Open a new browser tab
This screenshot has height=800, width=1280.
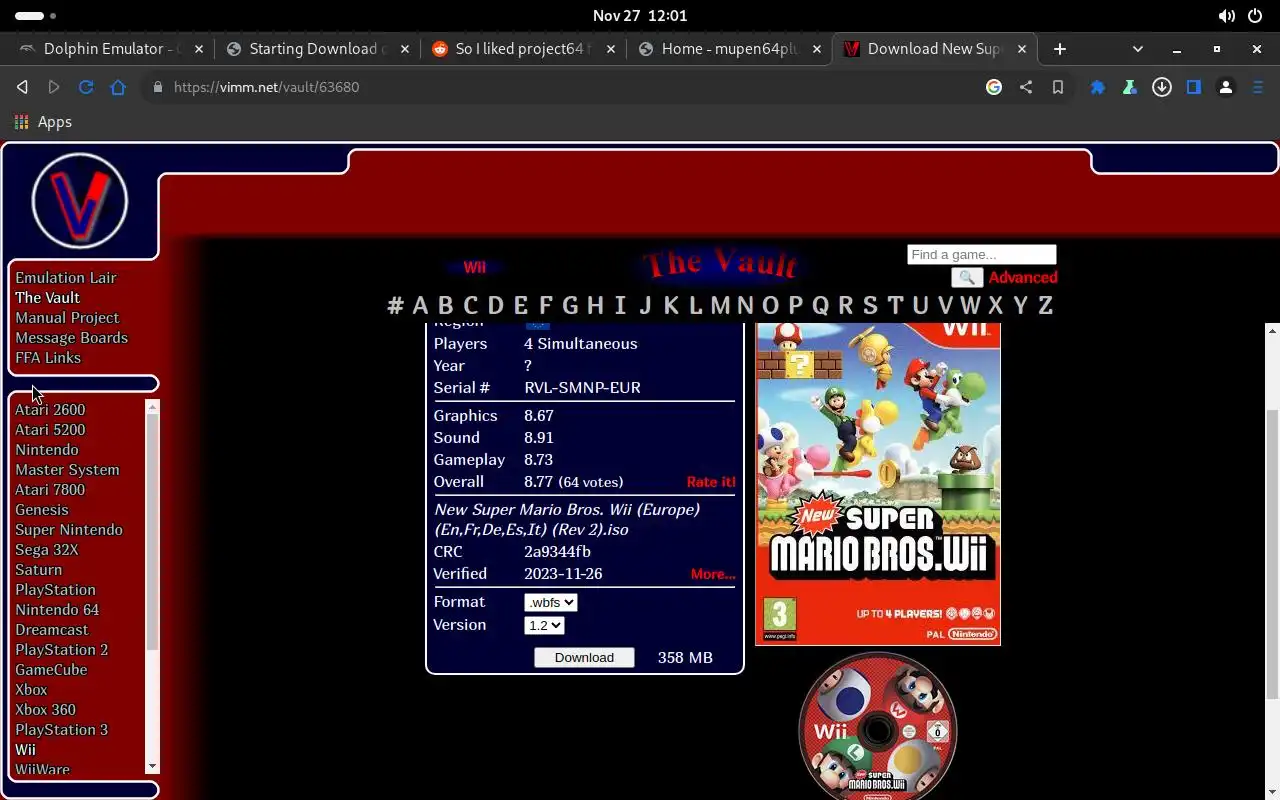1060,49
